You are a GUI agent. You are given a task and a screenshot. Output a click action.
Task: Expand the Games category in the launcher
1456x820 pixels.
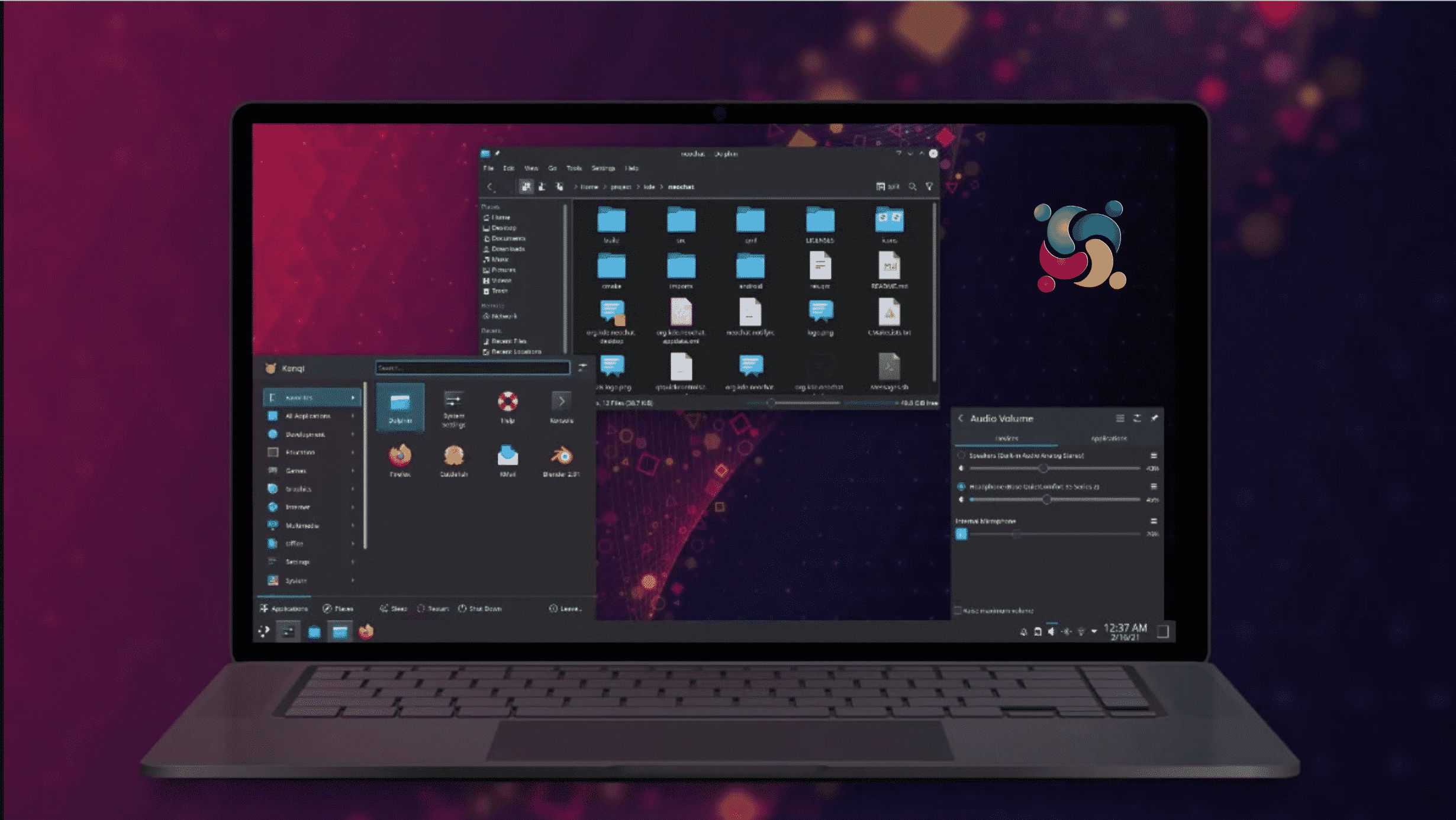pyautogui.click(x=311, y=471)
